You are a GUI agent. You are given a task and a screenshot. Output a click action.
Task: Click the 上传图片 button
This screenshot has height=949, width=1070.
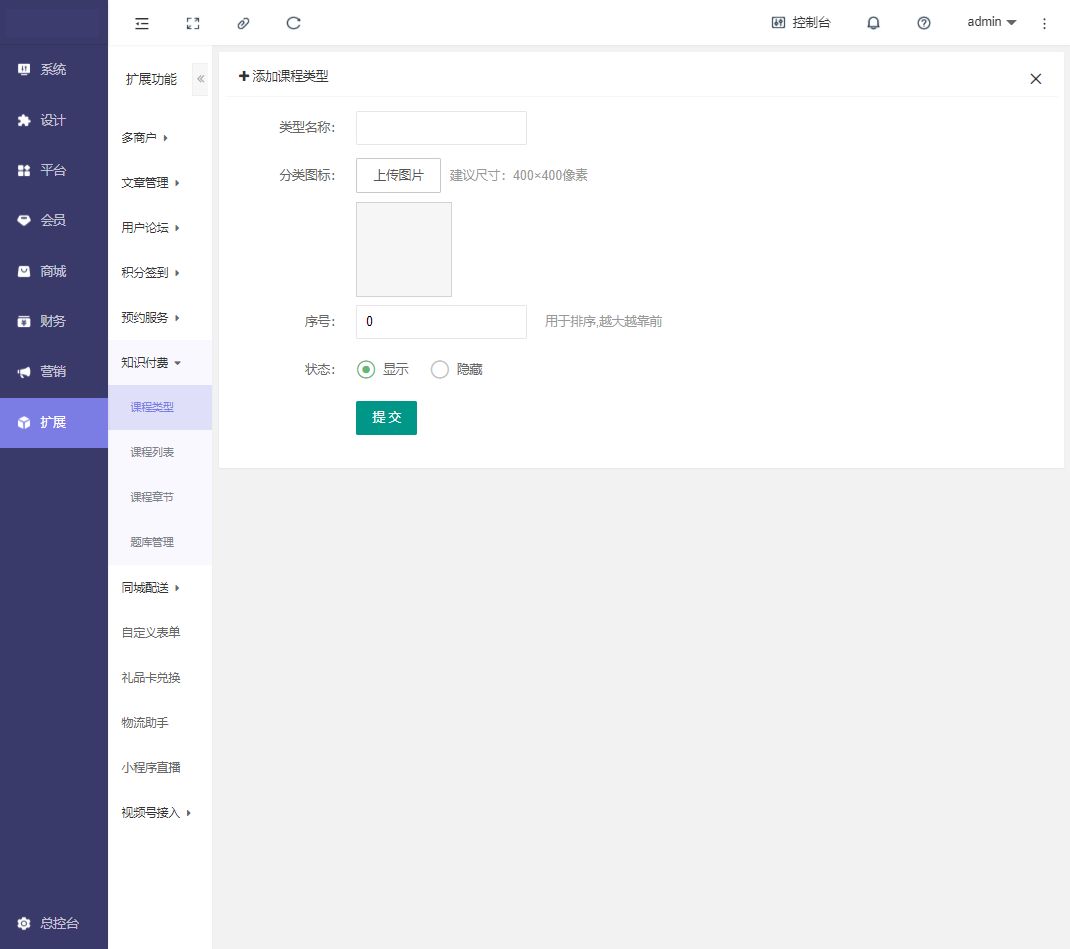[398, 175]
